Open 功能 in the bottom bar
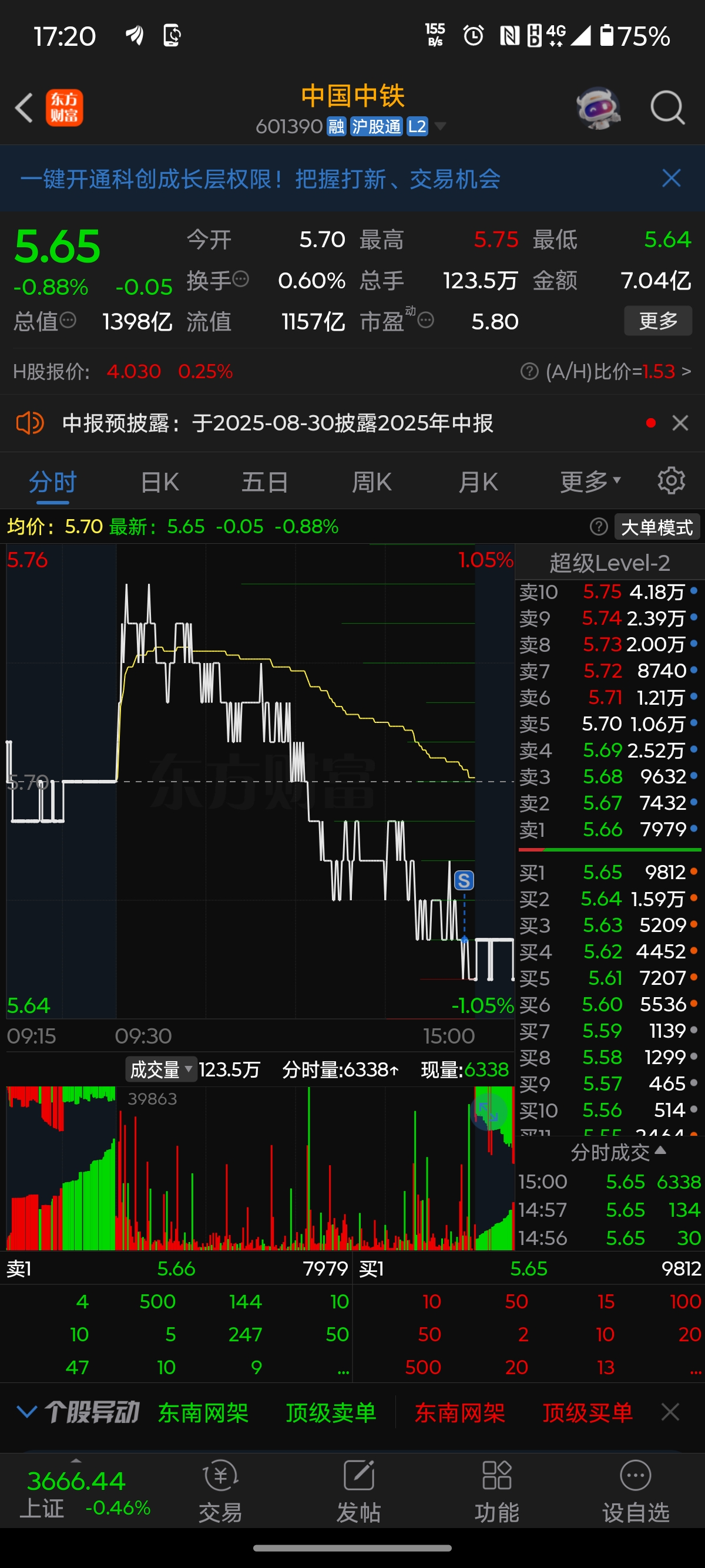The height and width of the screenshot is (1568, 705). [497, 1490]
